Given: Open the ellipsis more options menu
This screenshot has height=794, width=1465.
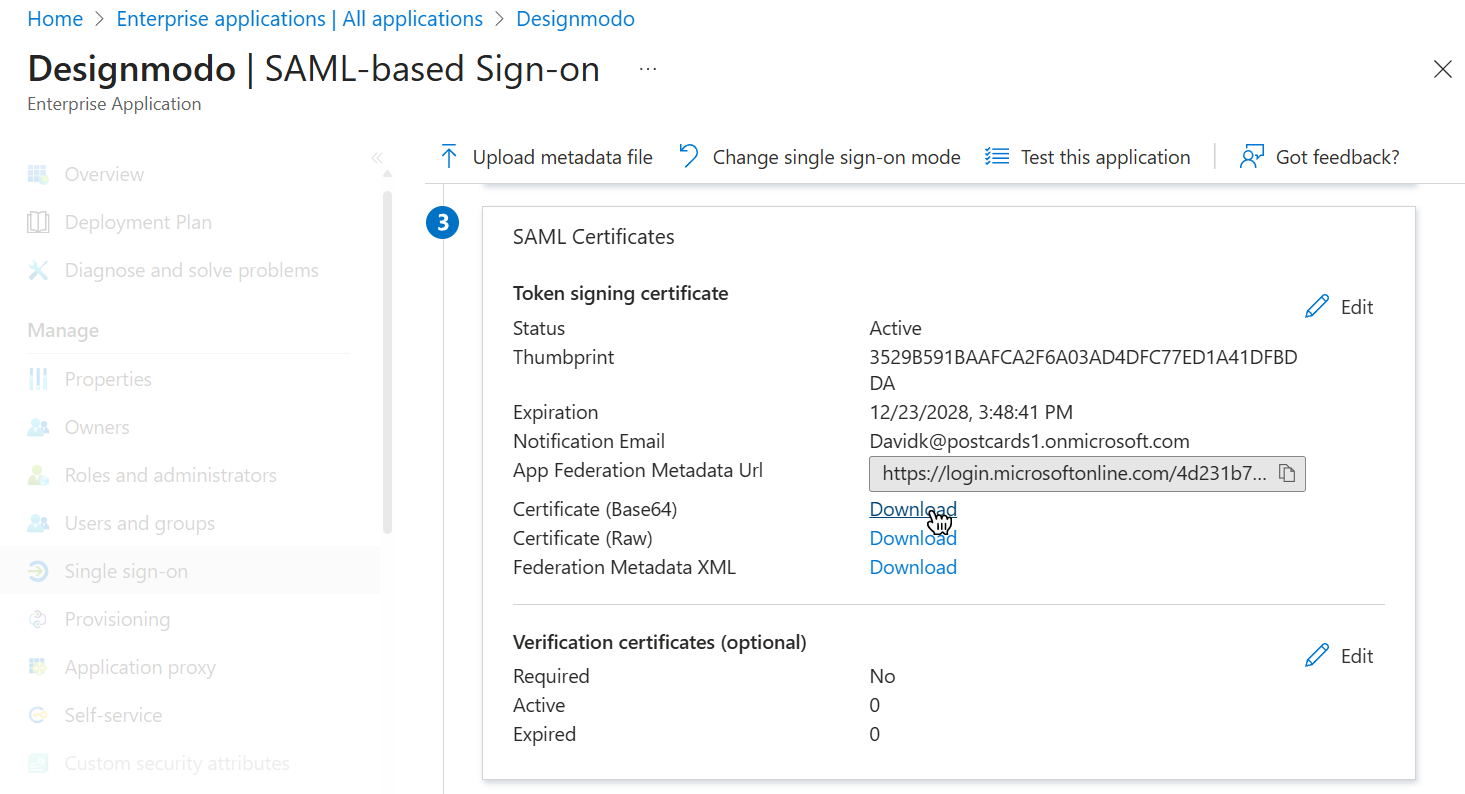Looking at the screenshot, I should pyautogui.click(x=648, y=69).
